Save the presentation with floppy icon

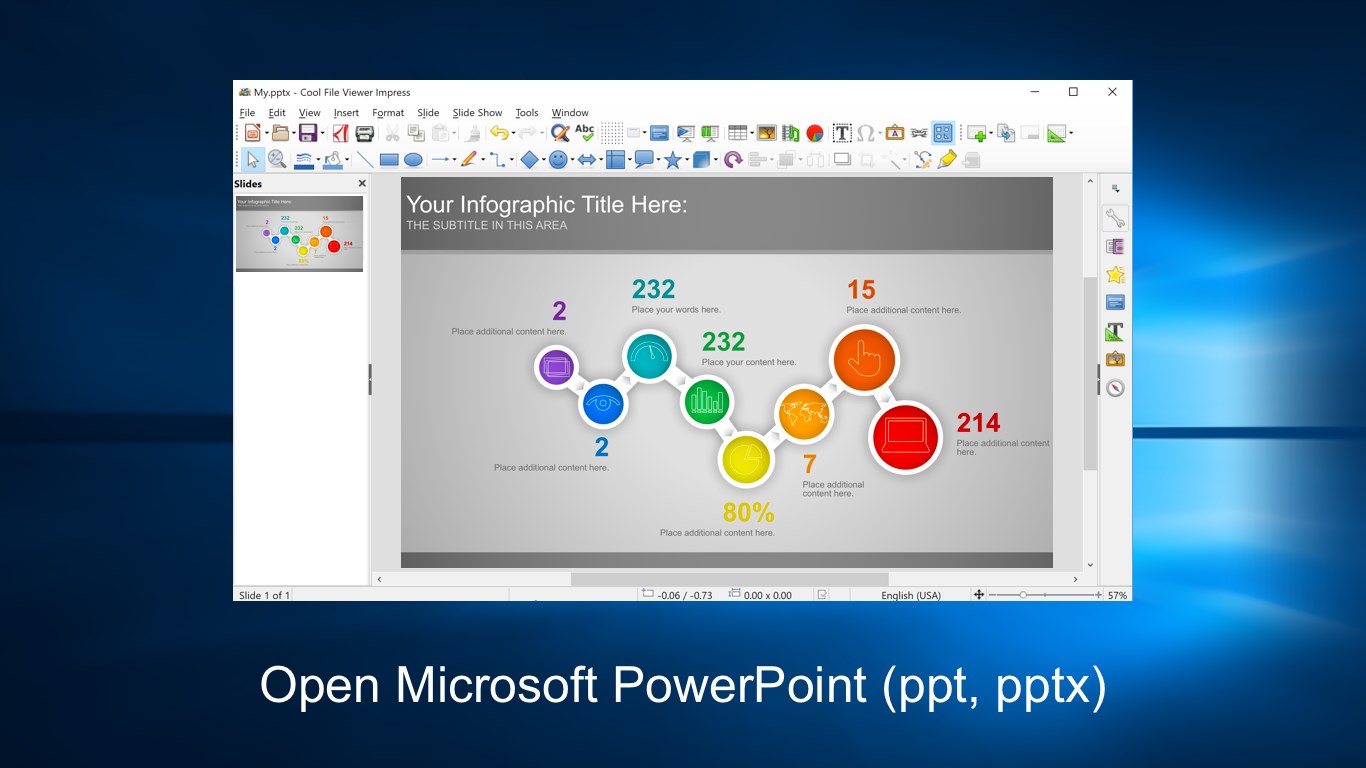coord(308,132)
